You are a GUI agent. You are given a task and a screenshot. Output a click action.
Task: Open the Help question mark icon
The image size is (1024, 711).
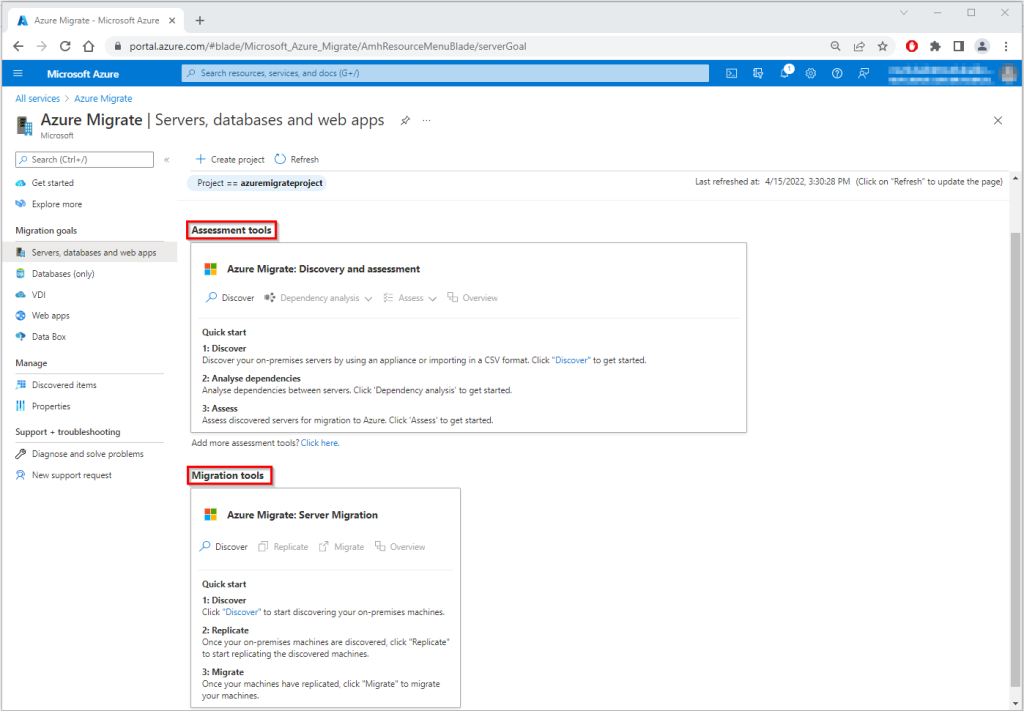[837, 74]
